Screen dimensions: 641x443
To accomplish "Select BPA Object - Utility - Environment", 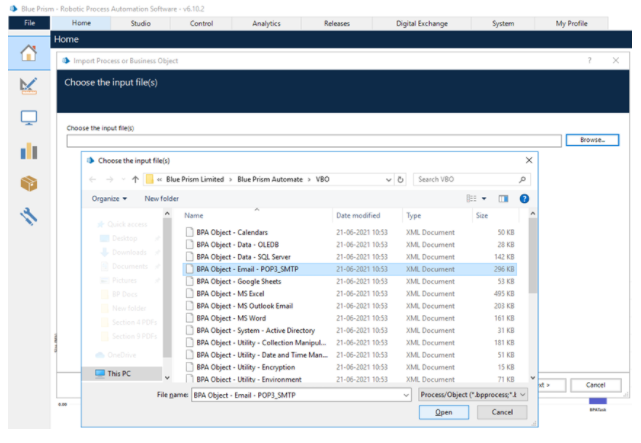I will tap(350, 379).
